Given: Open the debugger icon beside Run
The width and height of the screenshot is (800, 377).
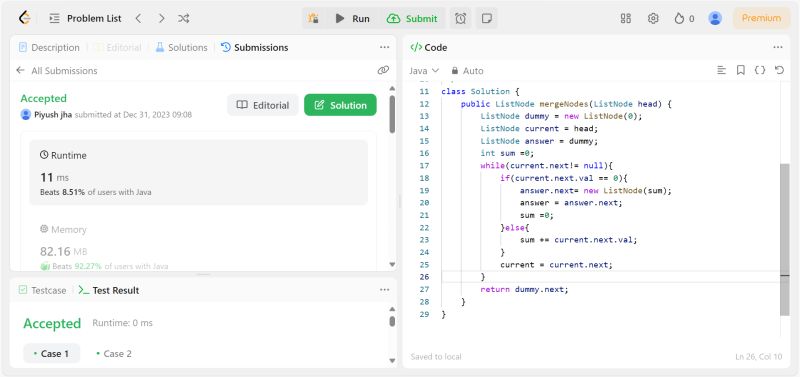Looking at the screenshot, I should point(313,18).
